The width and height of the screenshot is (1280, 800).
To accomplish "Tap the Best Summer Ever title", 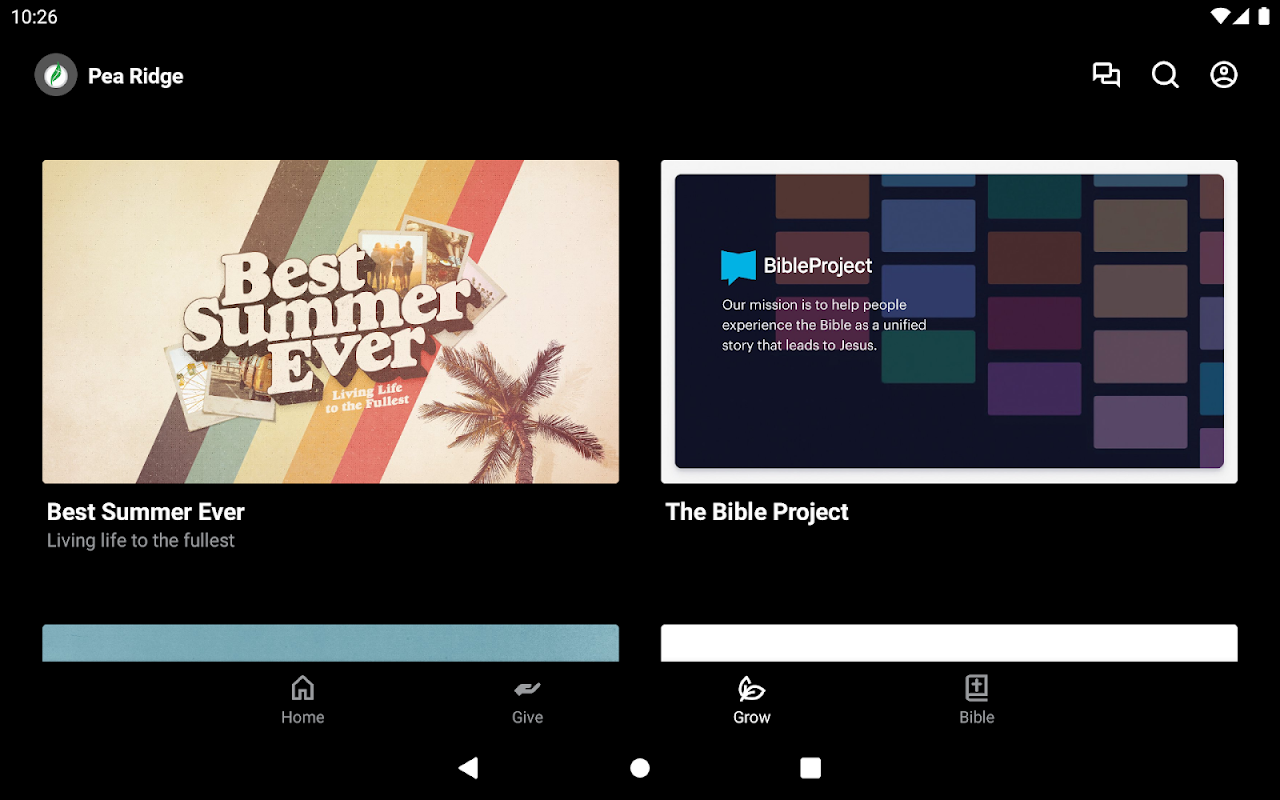I will tap(146, 512).
